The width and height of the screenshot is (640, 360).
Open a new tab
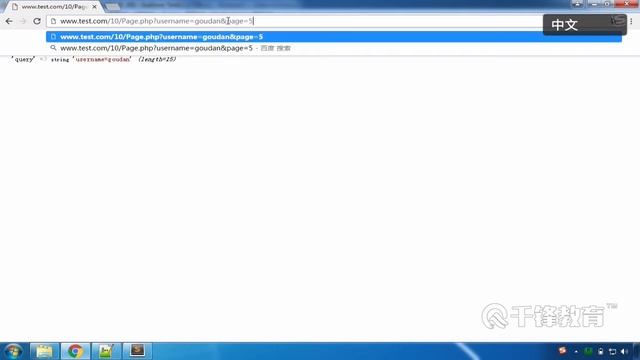[112, 7]
